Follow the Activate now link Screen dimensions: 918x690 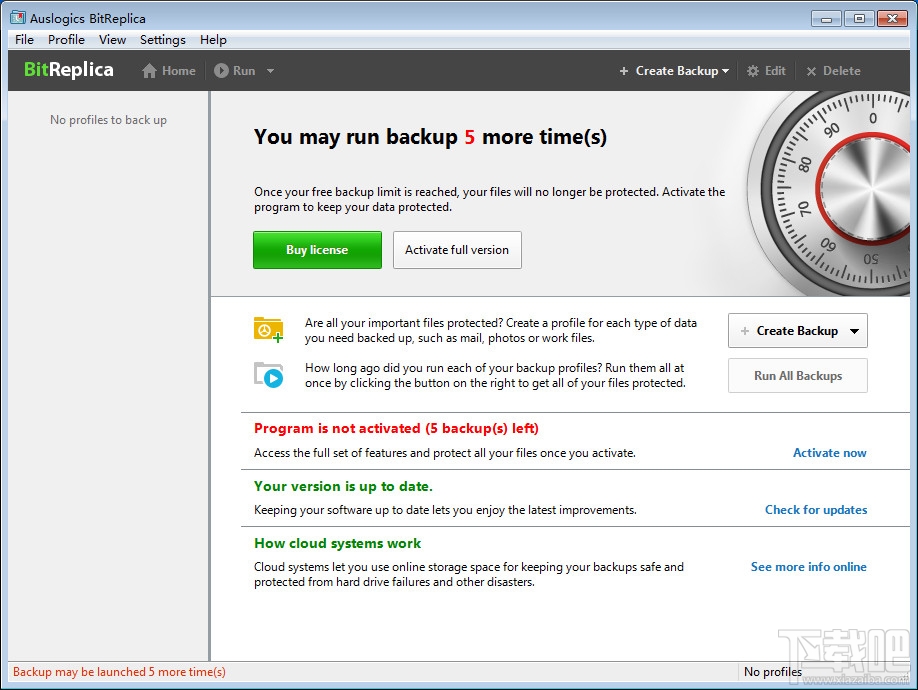pos(830,452)
